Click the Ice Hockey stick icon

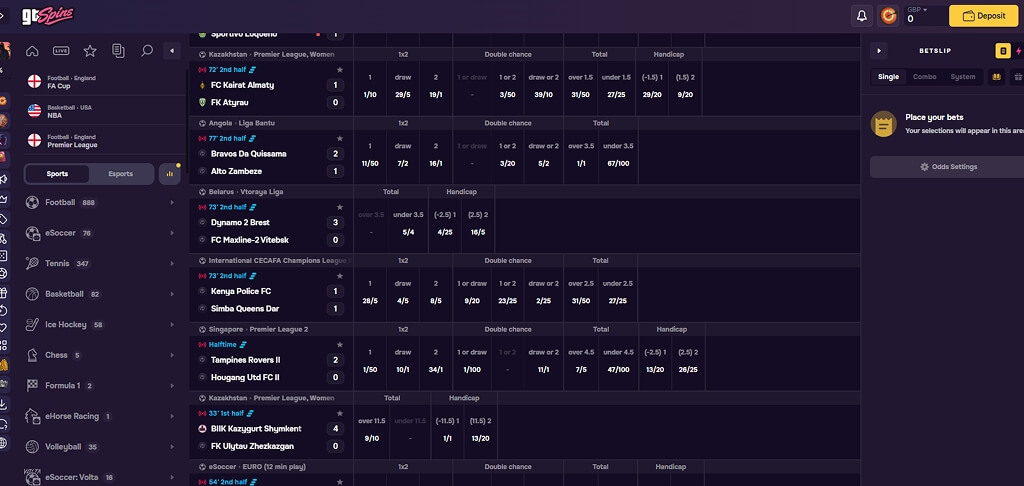click(32, 325)
